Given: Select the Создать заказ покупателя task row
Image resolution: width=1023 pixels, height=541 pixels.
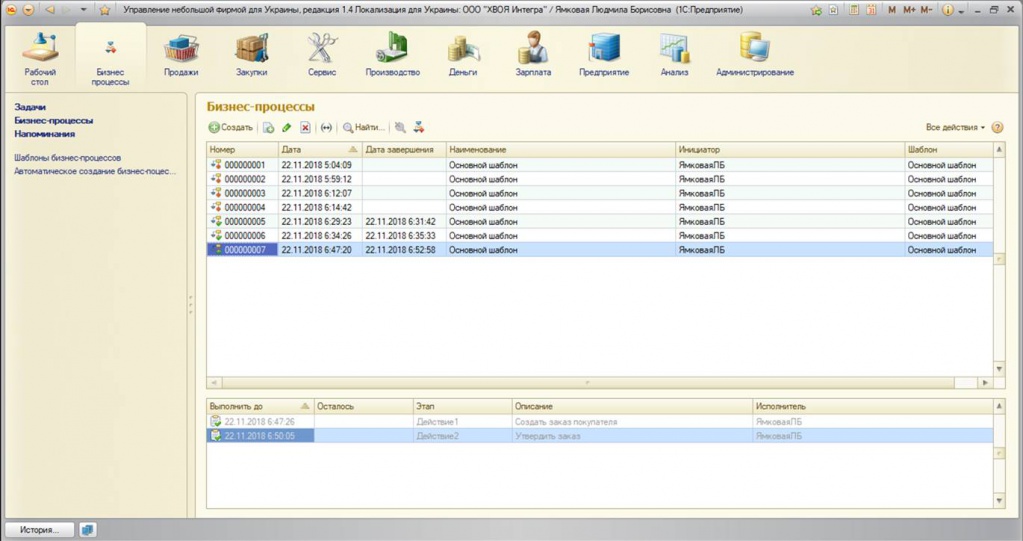Looking at the screenshot, I should pyautogui.click(x=600, y=422).
